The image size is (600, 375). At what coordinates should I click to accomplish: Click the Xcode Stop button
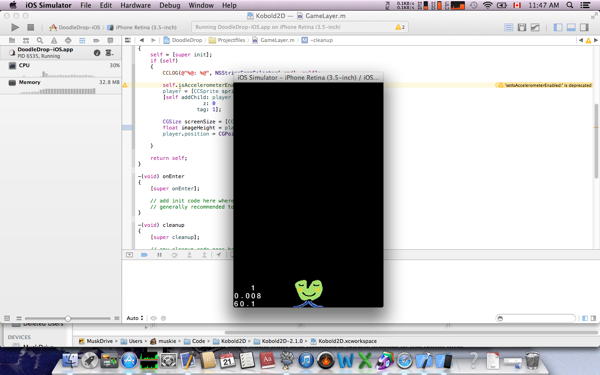[31, 27]
